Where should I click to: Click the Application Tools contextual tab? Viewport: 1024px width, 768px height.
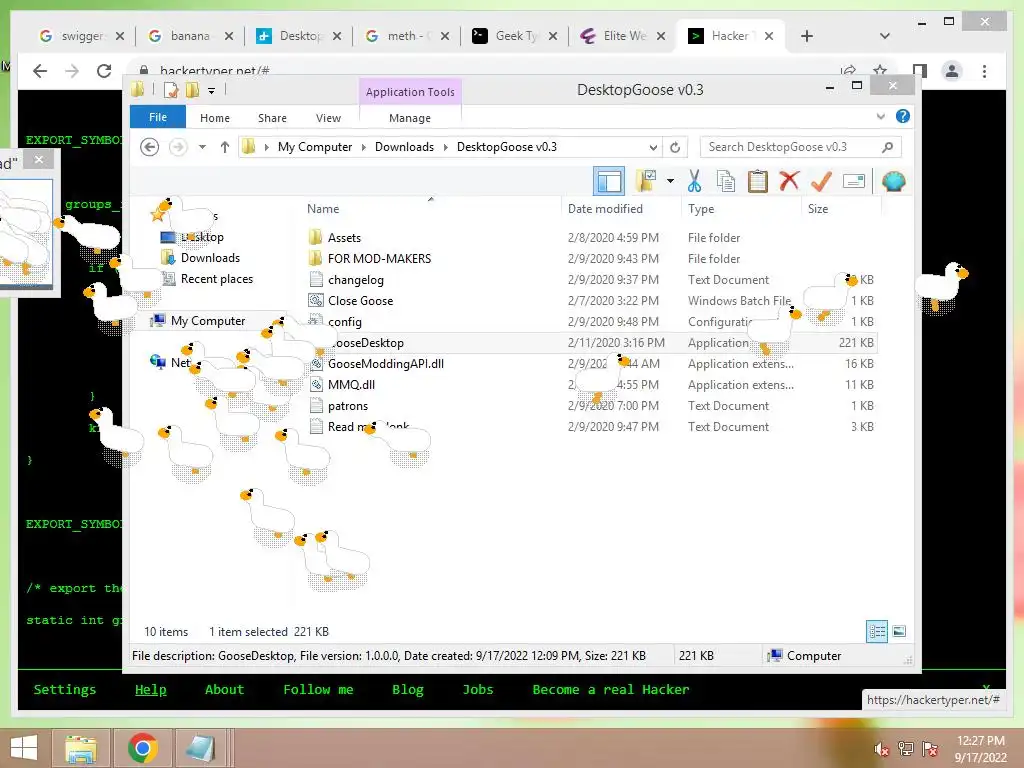[x=410, y=91]
